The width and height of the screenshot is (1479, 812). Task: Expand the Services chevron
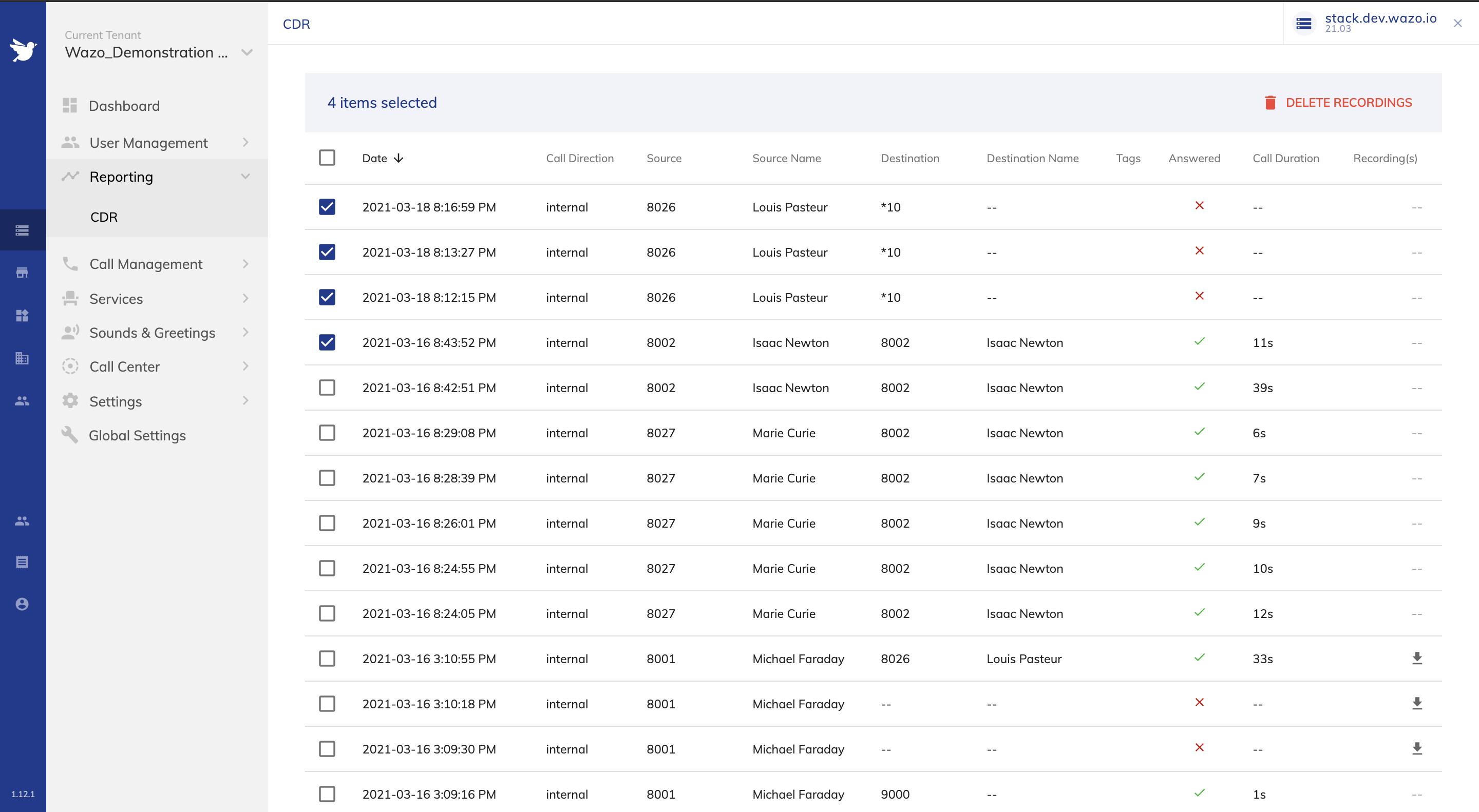coord(246,298)
